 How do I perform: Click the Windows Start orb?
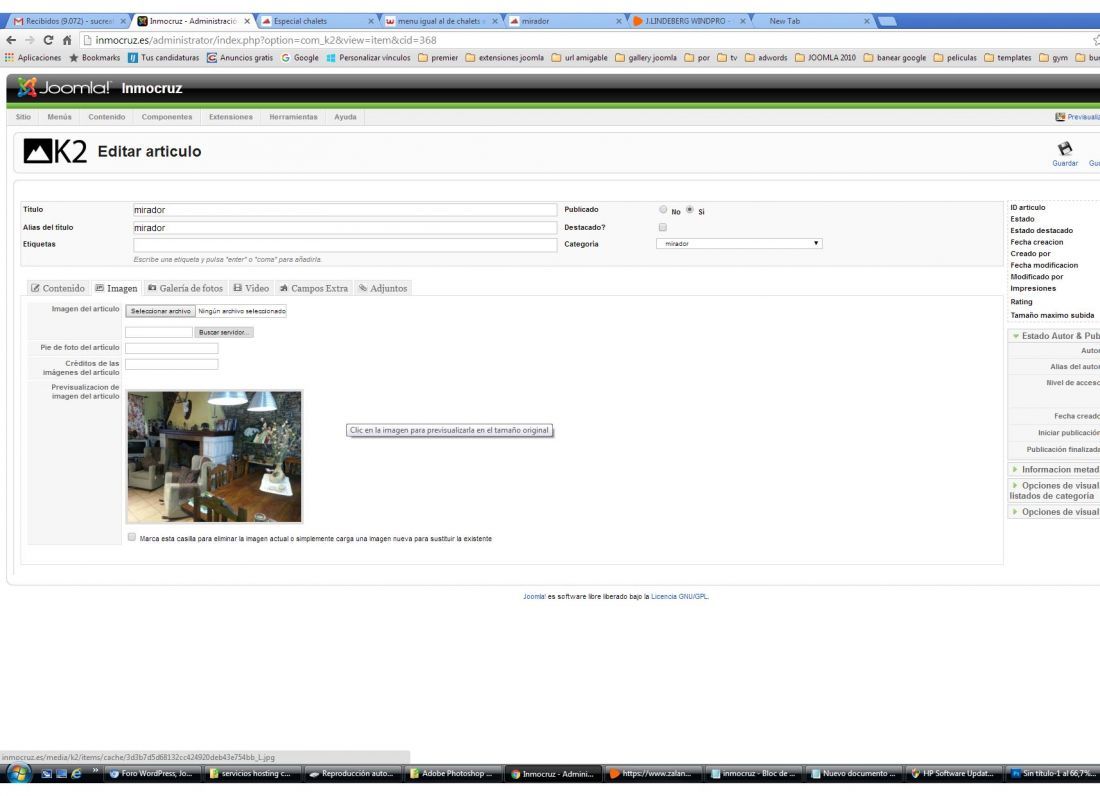point(18,774)
